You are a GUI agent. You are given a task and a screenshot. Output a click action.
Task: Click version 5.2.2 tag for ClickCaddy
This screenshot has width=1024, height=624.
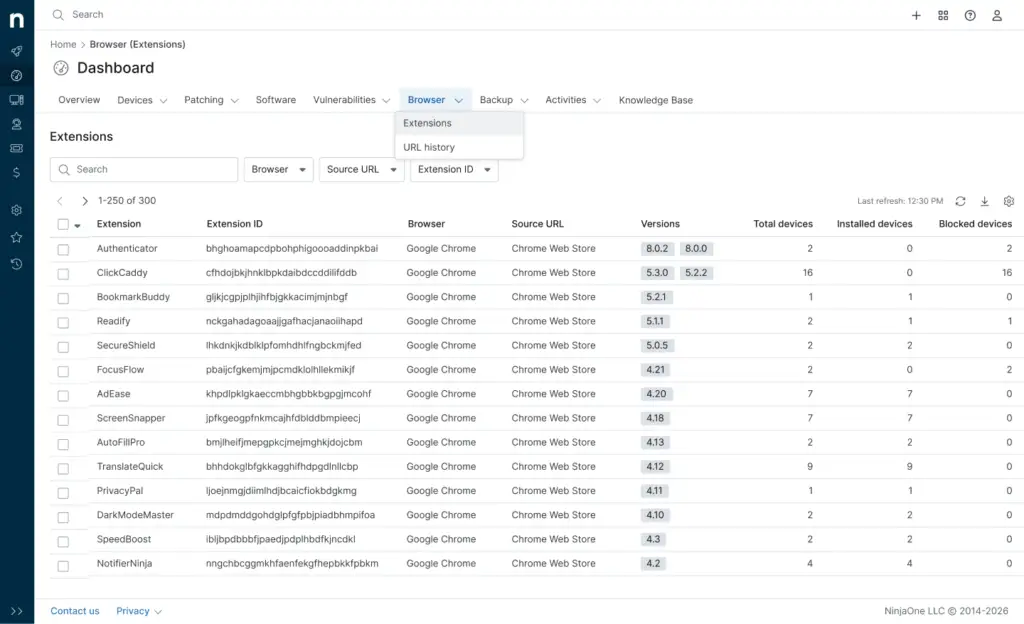696,273
